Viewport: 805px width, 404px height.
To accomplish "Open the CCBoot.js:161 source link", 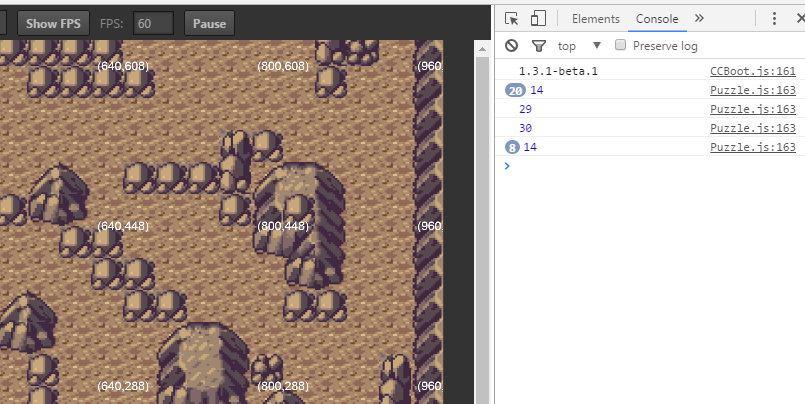I will (753, 71).
